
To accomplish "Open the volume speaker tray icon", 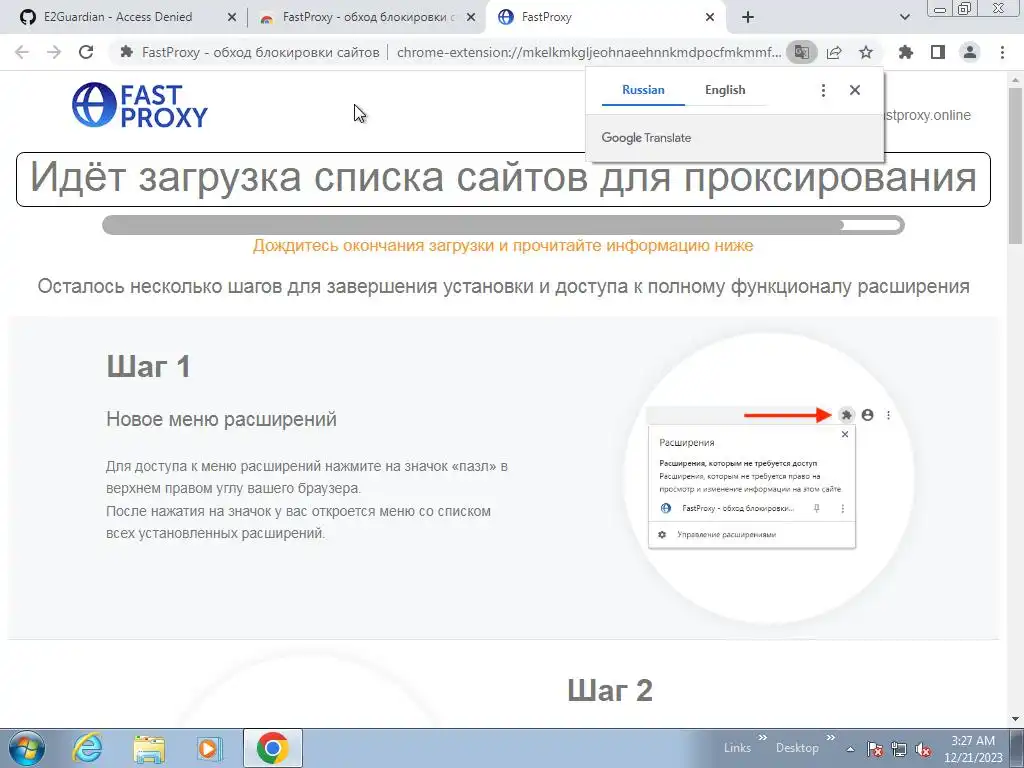I will coord(923,749).
